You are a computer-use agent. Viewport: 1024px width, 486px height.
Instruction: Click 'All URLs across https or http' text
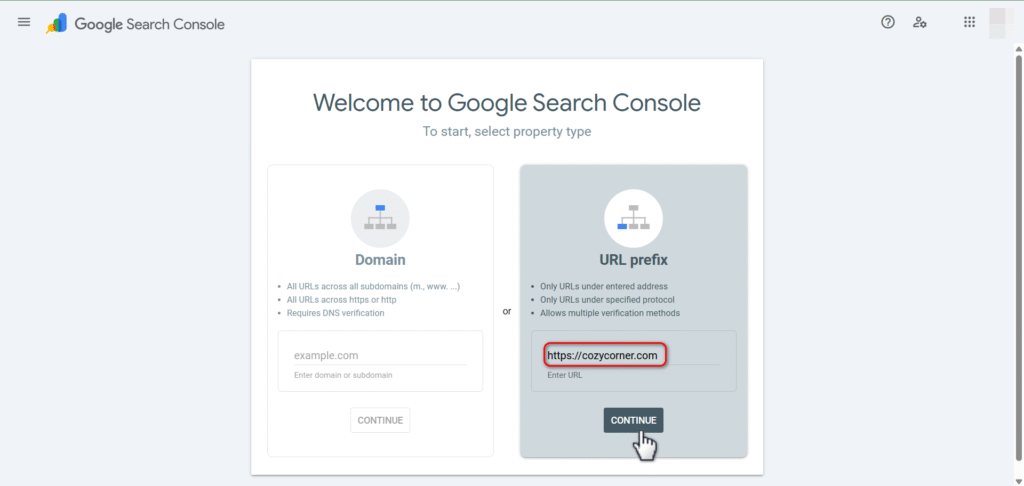point(342,300)
